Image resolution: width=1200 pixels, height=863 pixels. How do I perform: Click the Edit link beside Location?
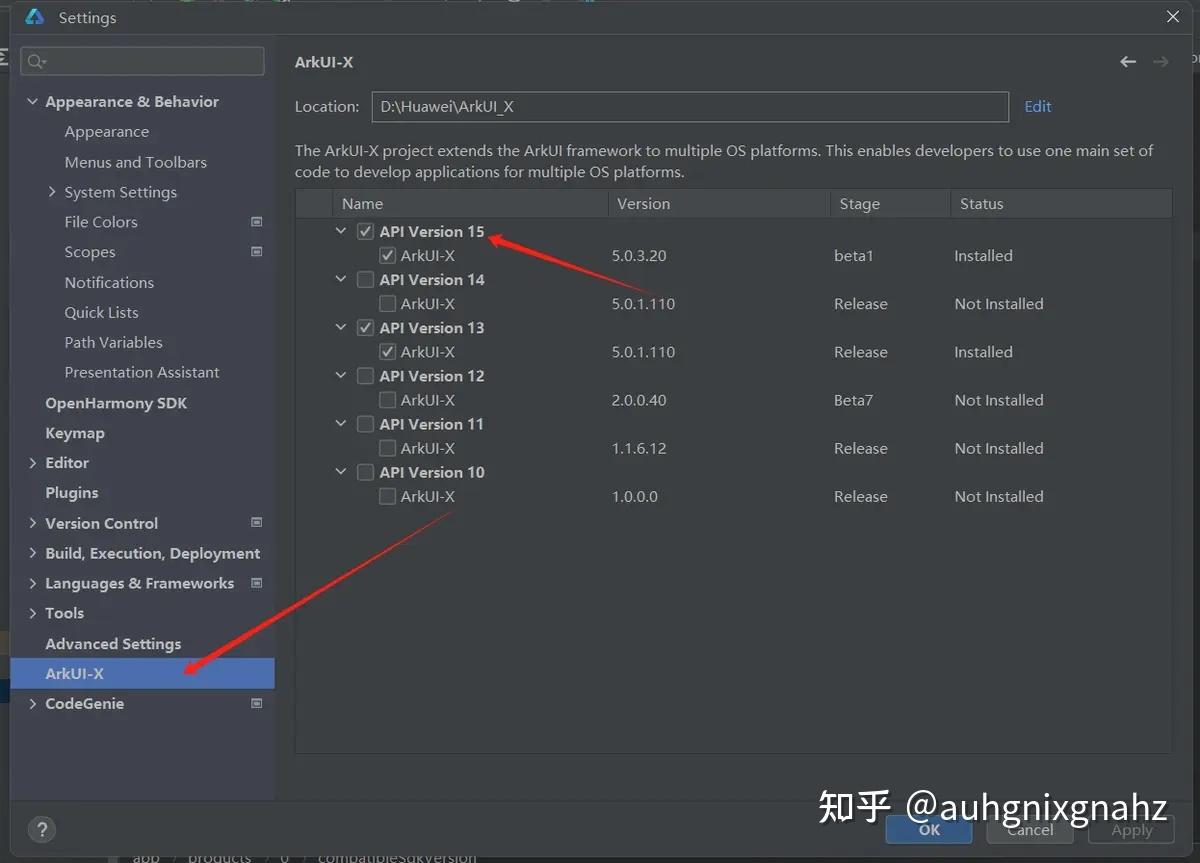click(x=1037, y=106)
